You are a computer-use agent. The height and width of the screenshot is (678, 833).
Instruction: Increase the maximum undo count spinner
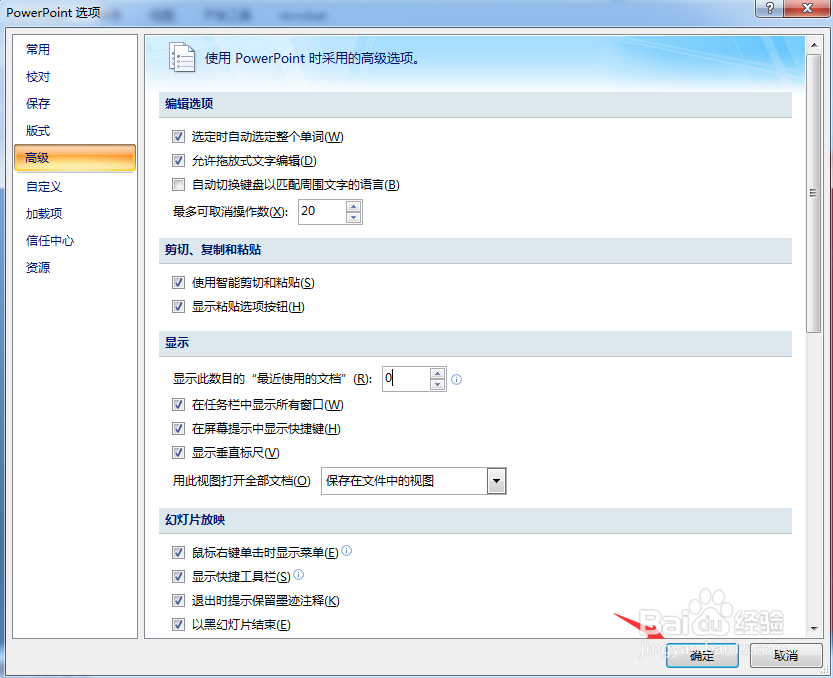coord(353,207)
